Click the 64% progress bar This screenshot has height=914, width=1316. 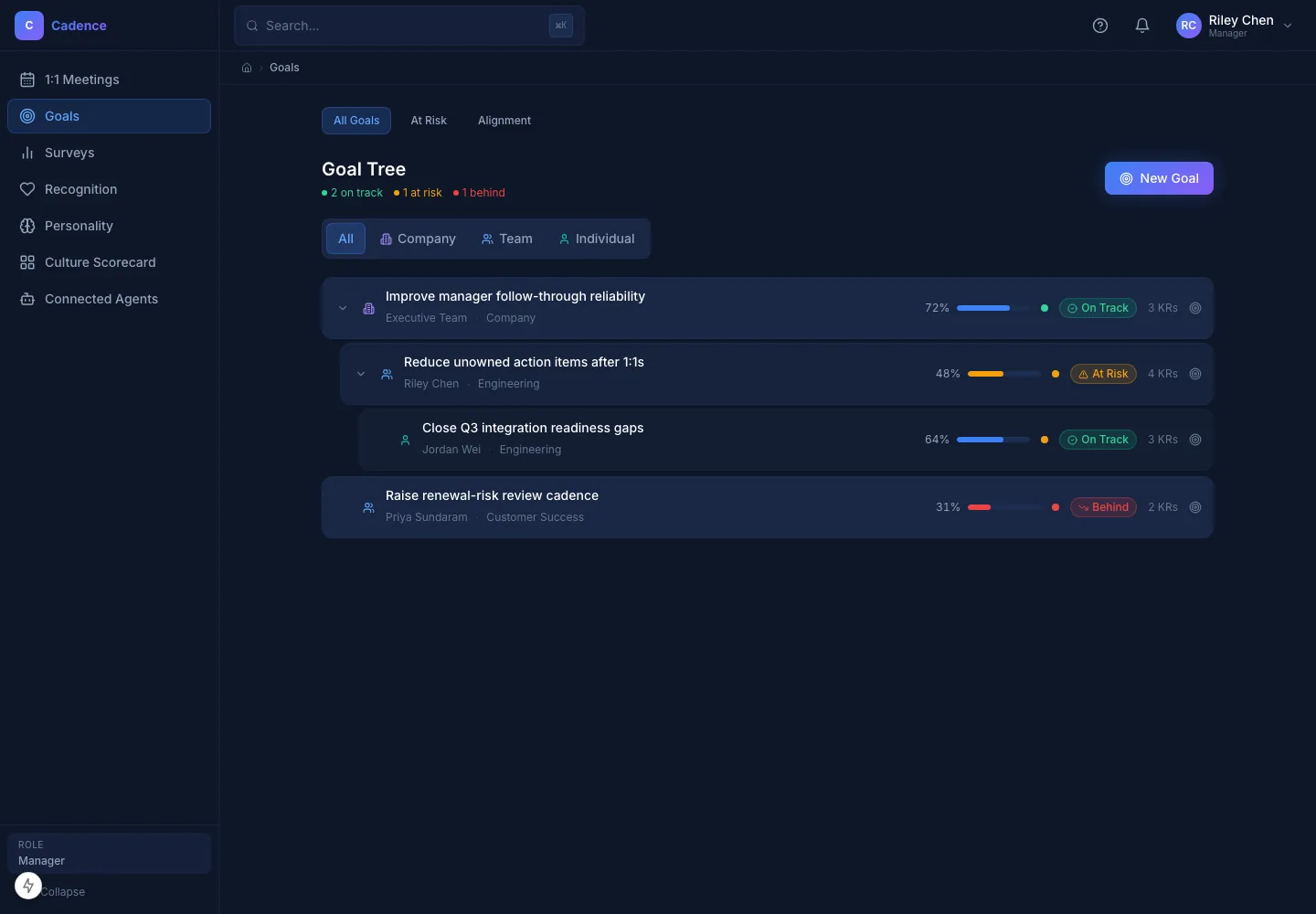(x=993, y=440)
